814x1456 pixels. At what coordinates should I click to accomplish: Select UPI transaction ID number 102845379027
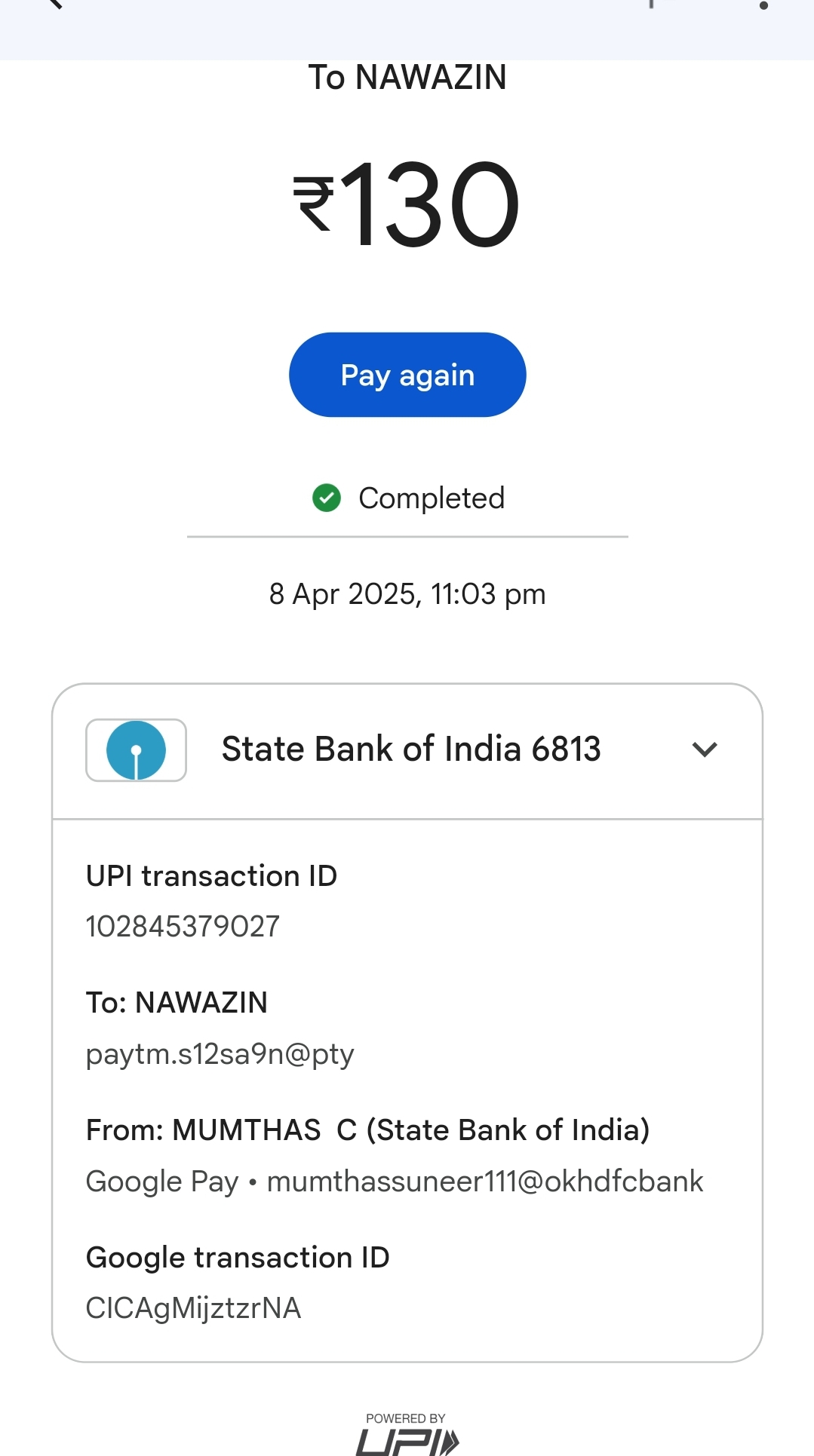click(183, 927)
